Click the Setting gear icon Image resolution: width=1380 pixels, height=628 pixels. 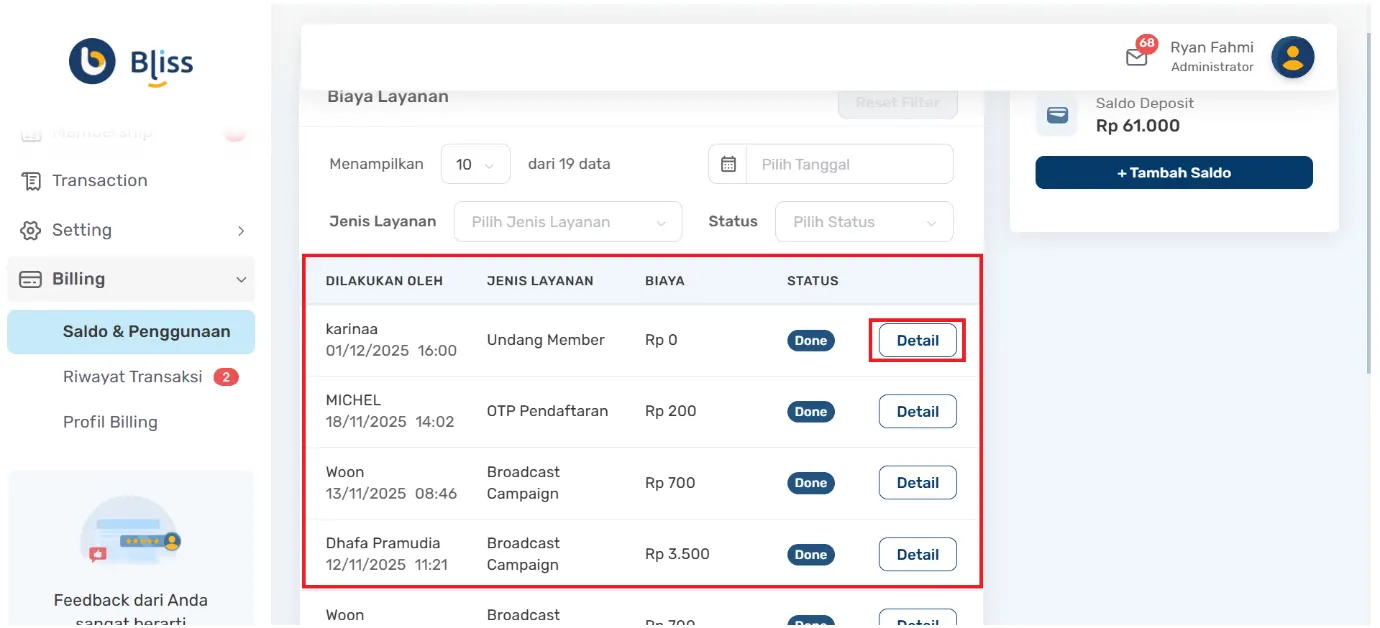pos(31,230)
